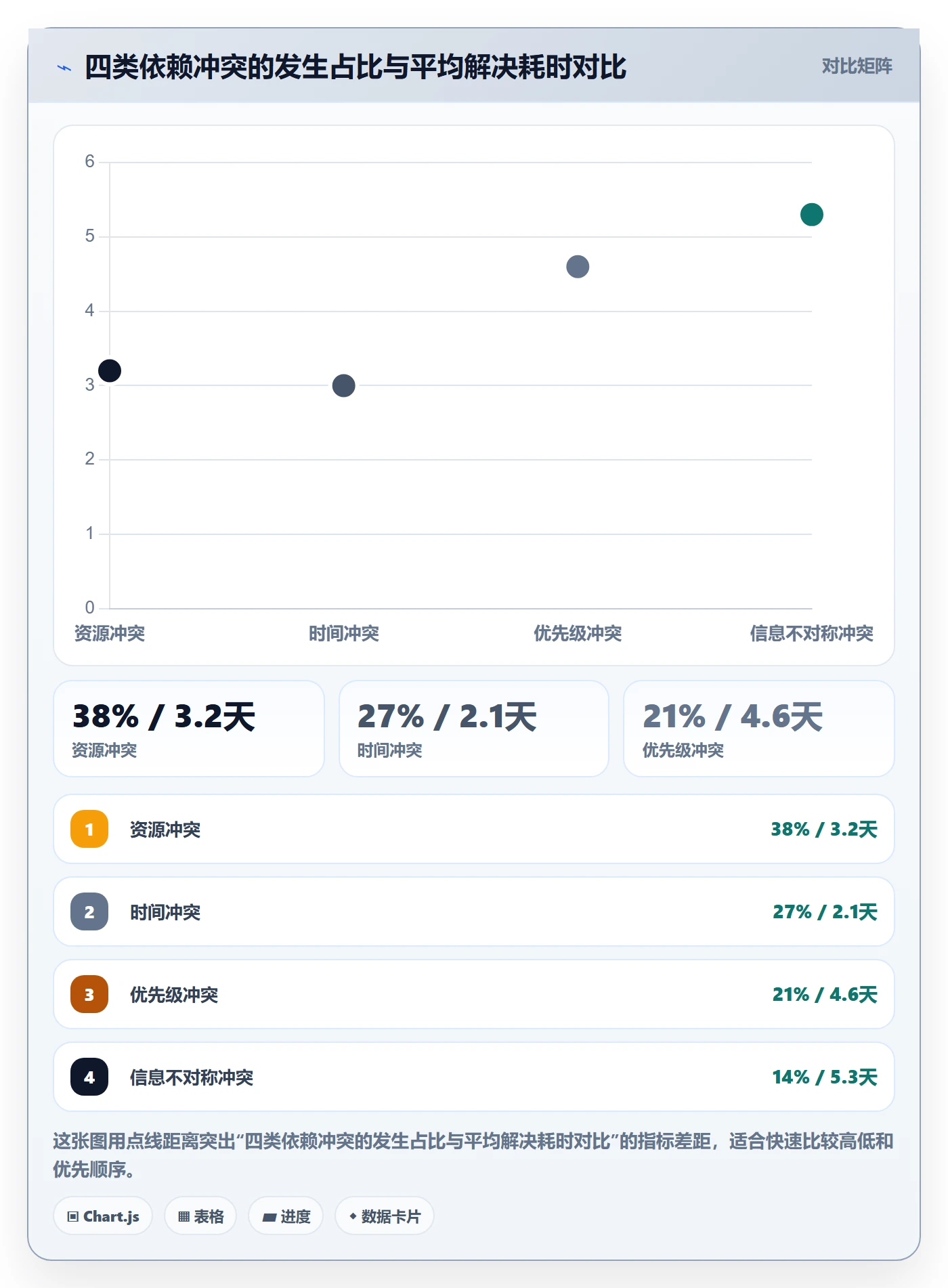Open the 27% / 2.1天 data card
The height and width of the screenshot is (1288, 948).
(x=474, y=729)
